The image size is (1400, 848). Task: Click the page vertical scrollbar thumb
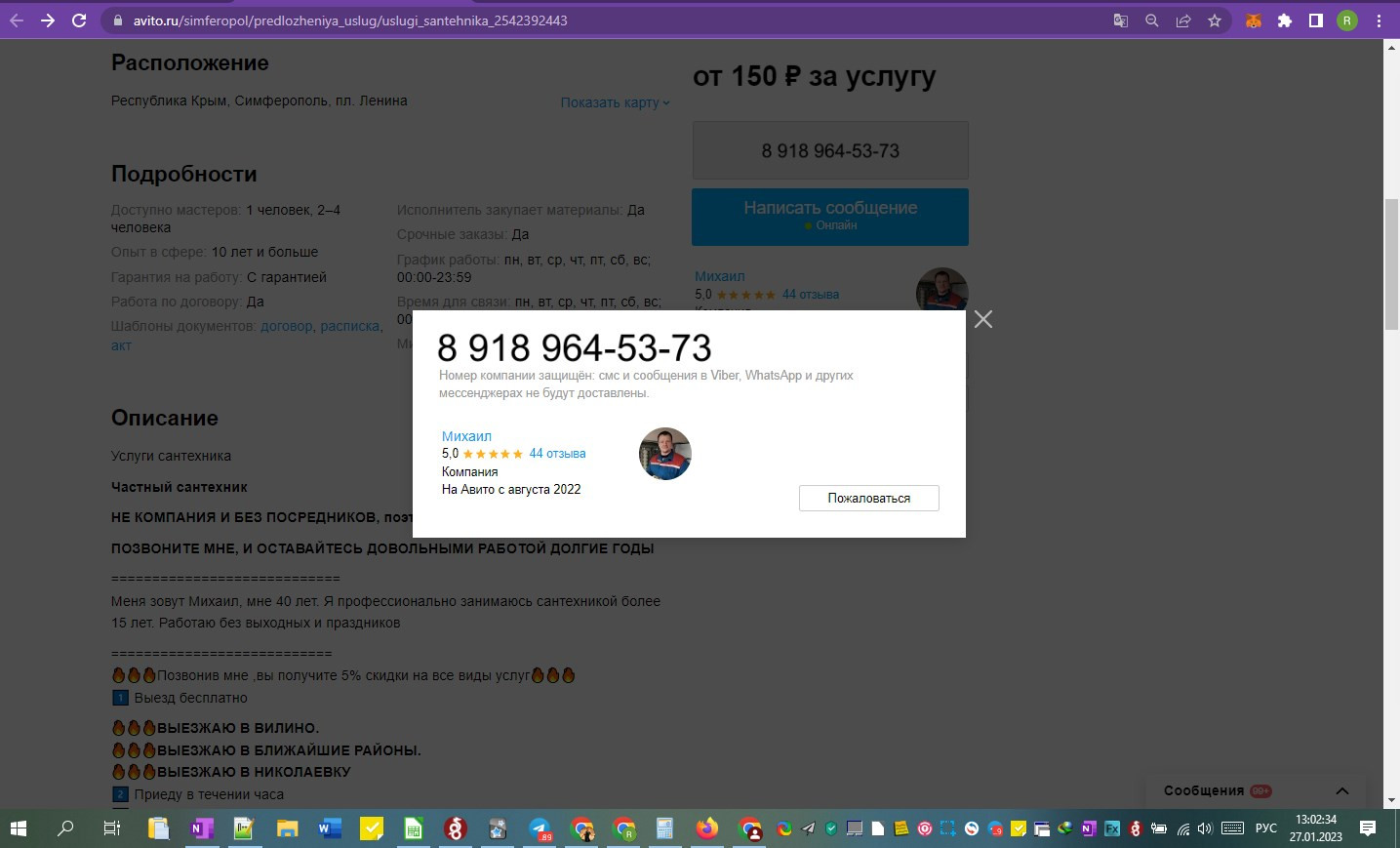[x=1391, y=263]
